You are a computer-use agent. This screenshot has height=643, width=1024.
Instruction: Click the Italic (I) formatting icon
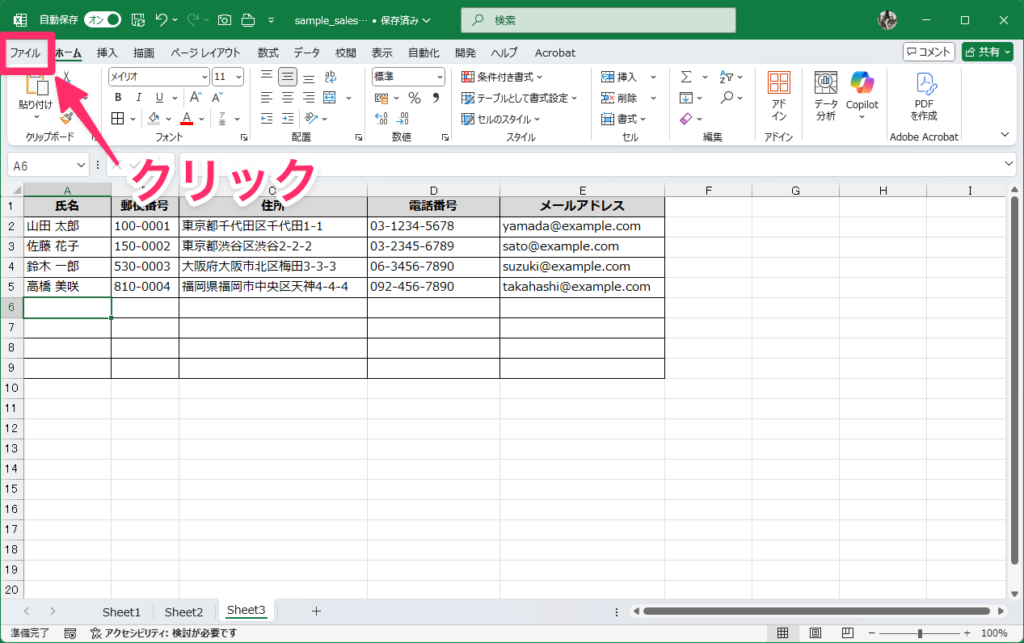(x=136, y=98)
